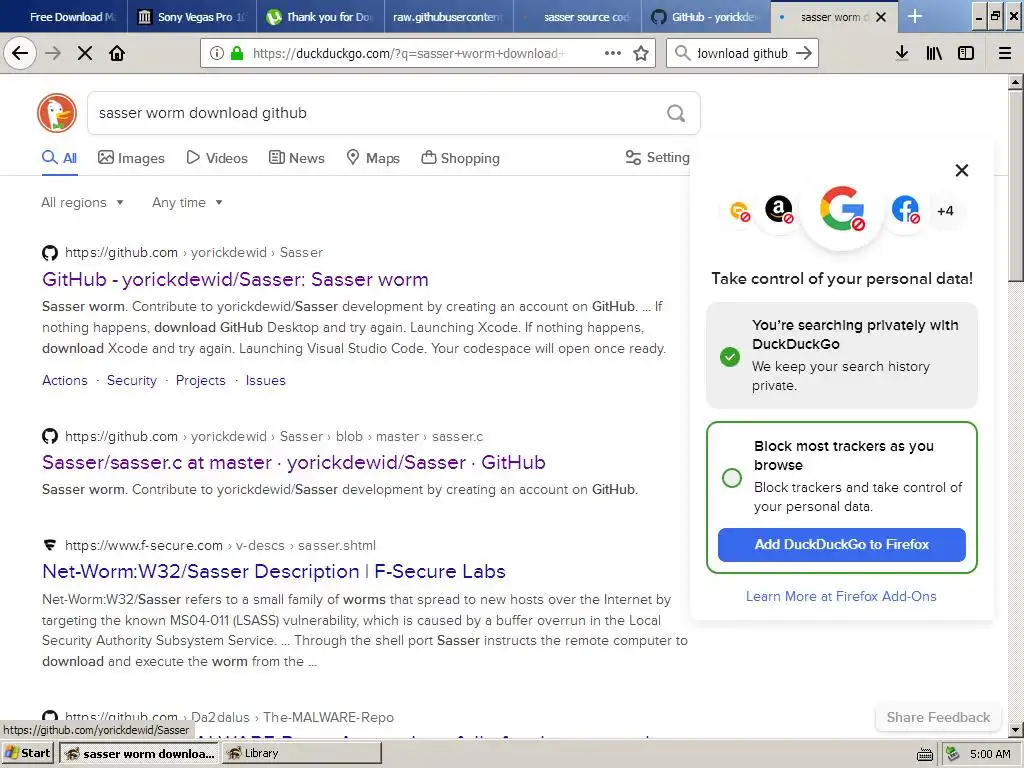
Task: Bookmark this page with the star
Action: 641,53
